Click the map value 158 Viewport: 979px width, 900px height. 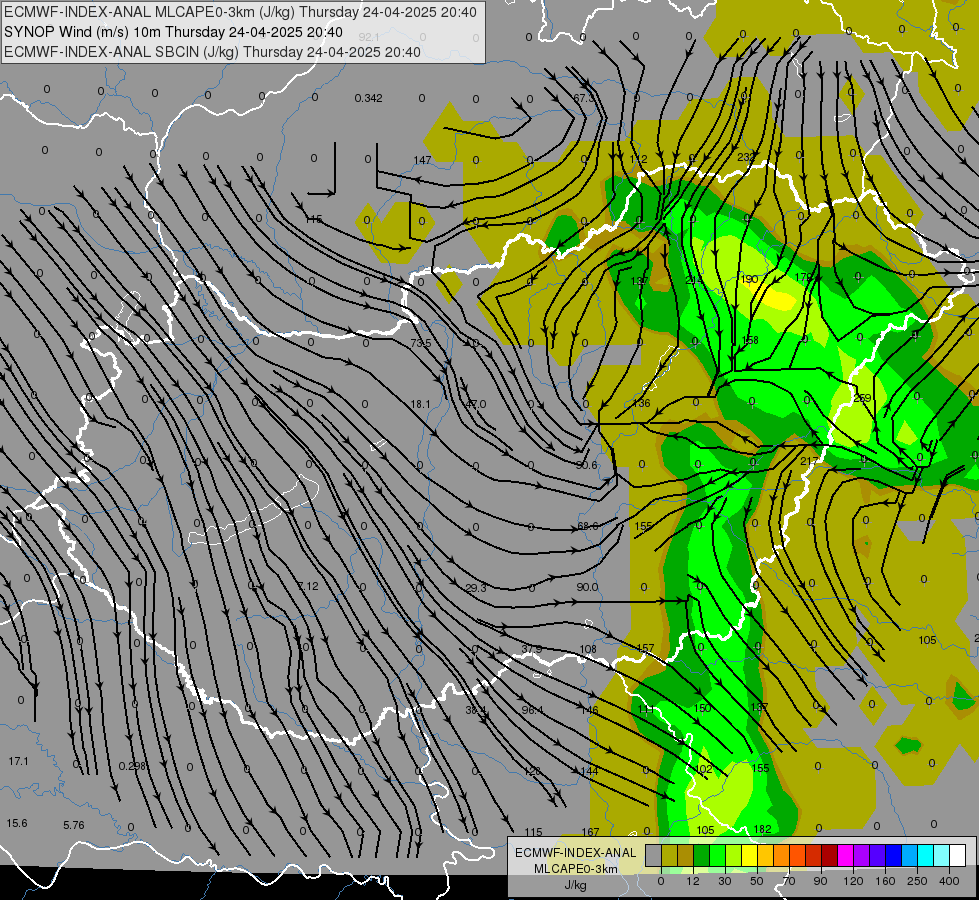[750, 340]
